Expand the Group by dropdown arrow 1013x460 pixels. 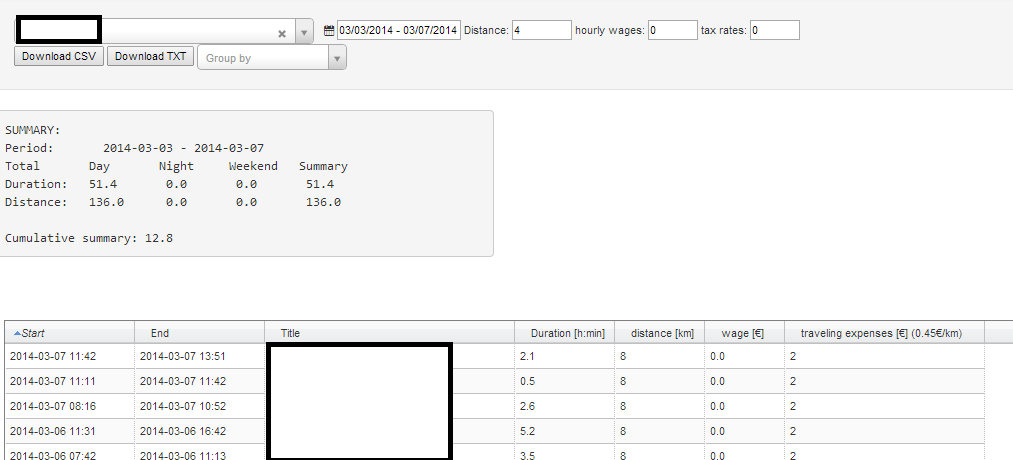(x=336, y=58)
